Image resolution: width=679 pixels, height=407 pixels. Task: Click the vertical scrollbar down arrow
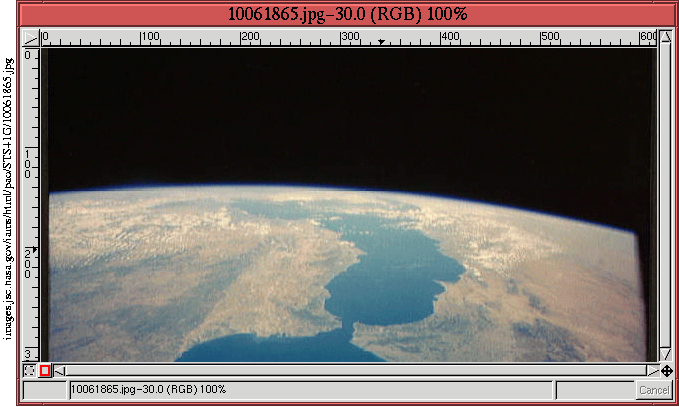point(667,356)
